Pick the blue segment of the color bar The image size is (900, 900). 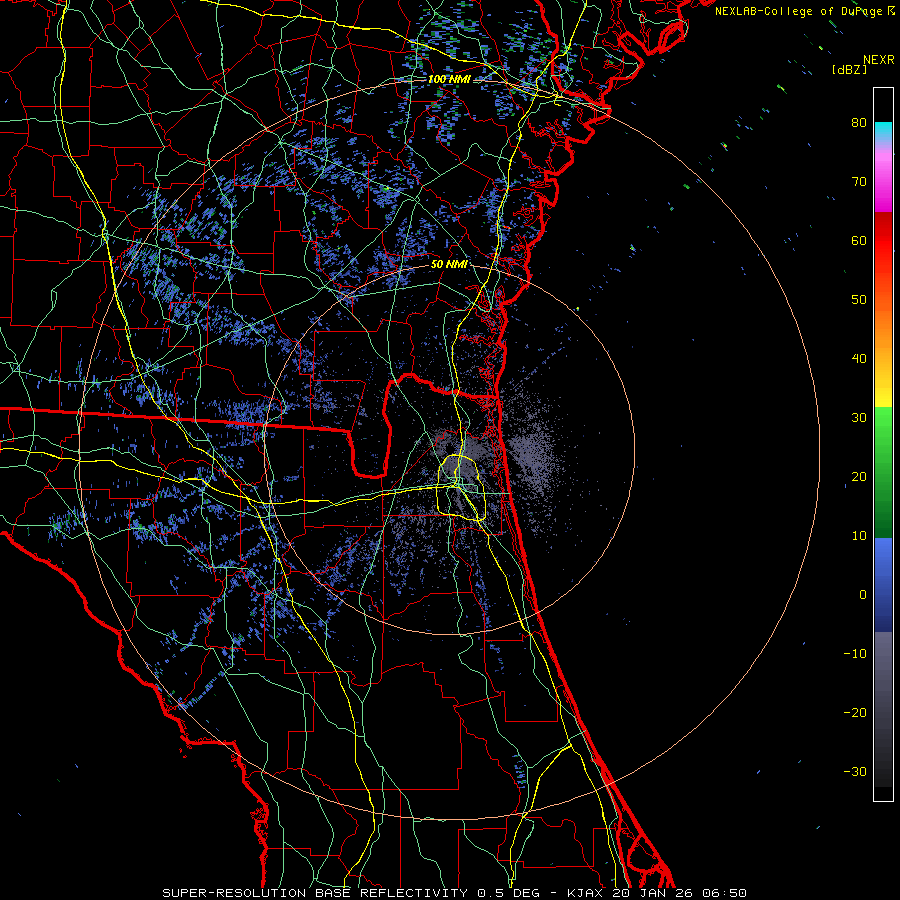[x=883, y=585]
